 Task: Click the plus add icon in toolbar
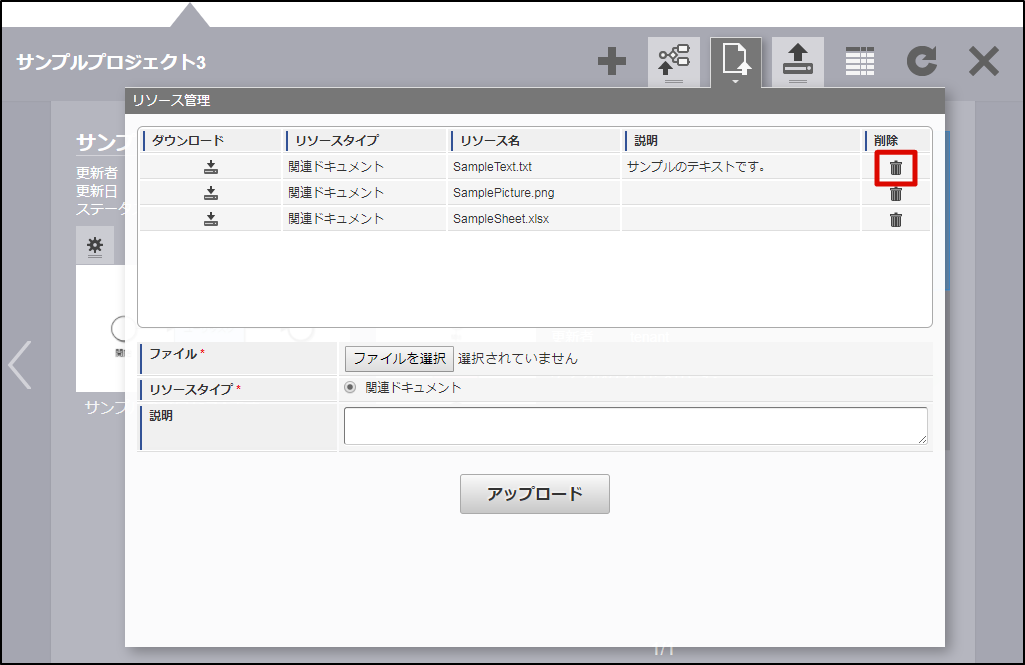(612, 61)
